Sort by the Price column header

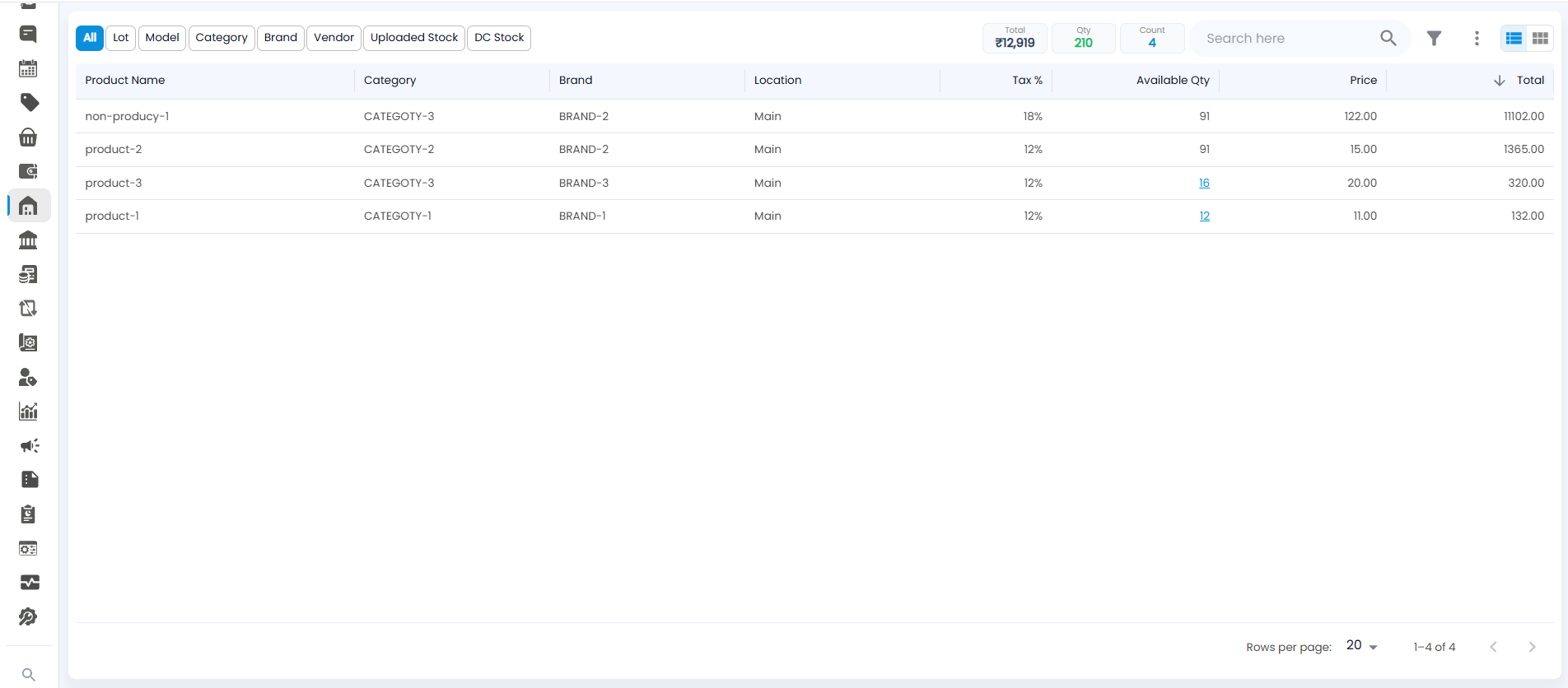(x=1363, y=80)
